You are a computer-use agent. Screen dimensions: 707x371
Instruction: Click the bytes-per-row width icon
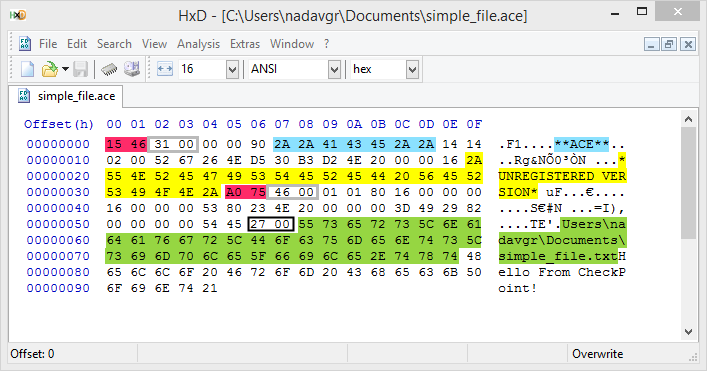coord(165,69)
